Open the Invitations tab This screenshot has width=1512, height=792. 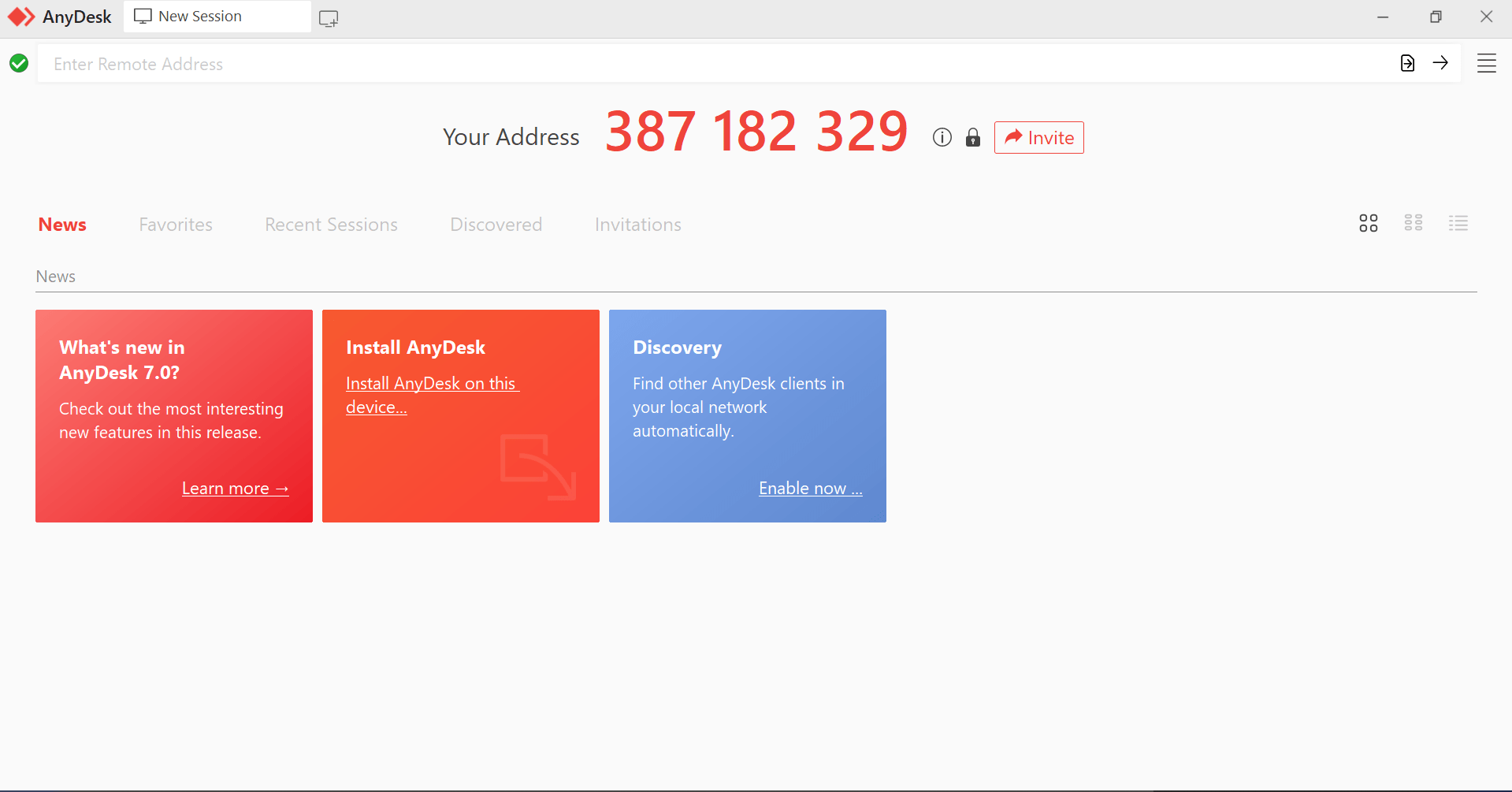tap(638, 225)
